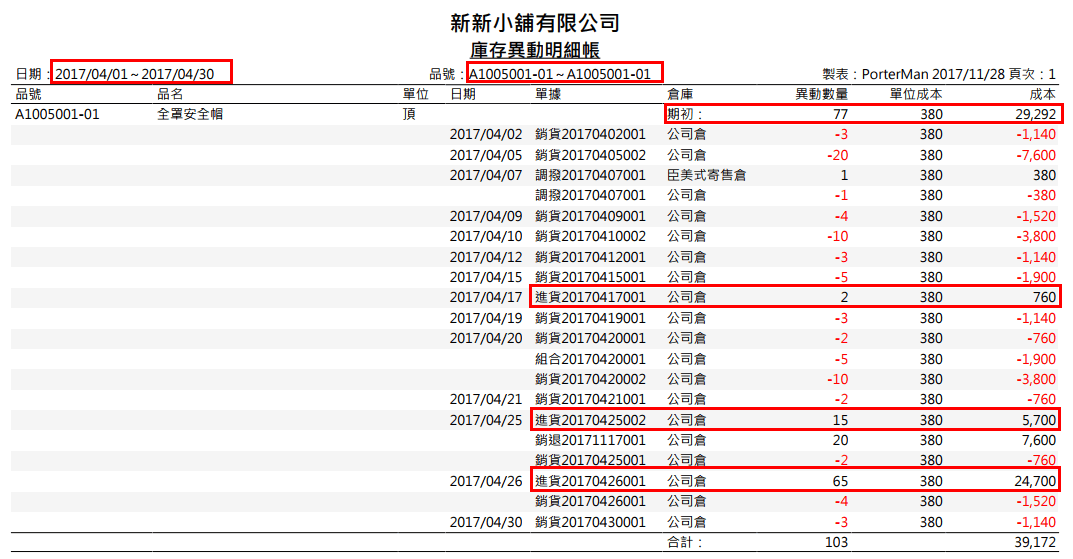Image resolution: width=1073 pixels, height=559 pixels.
Task: Click cost value 5,700
Action: 1039,420
